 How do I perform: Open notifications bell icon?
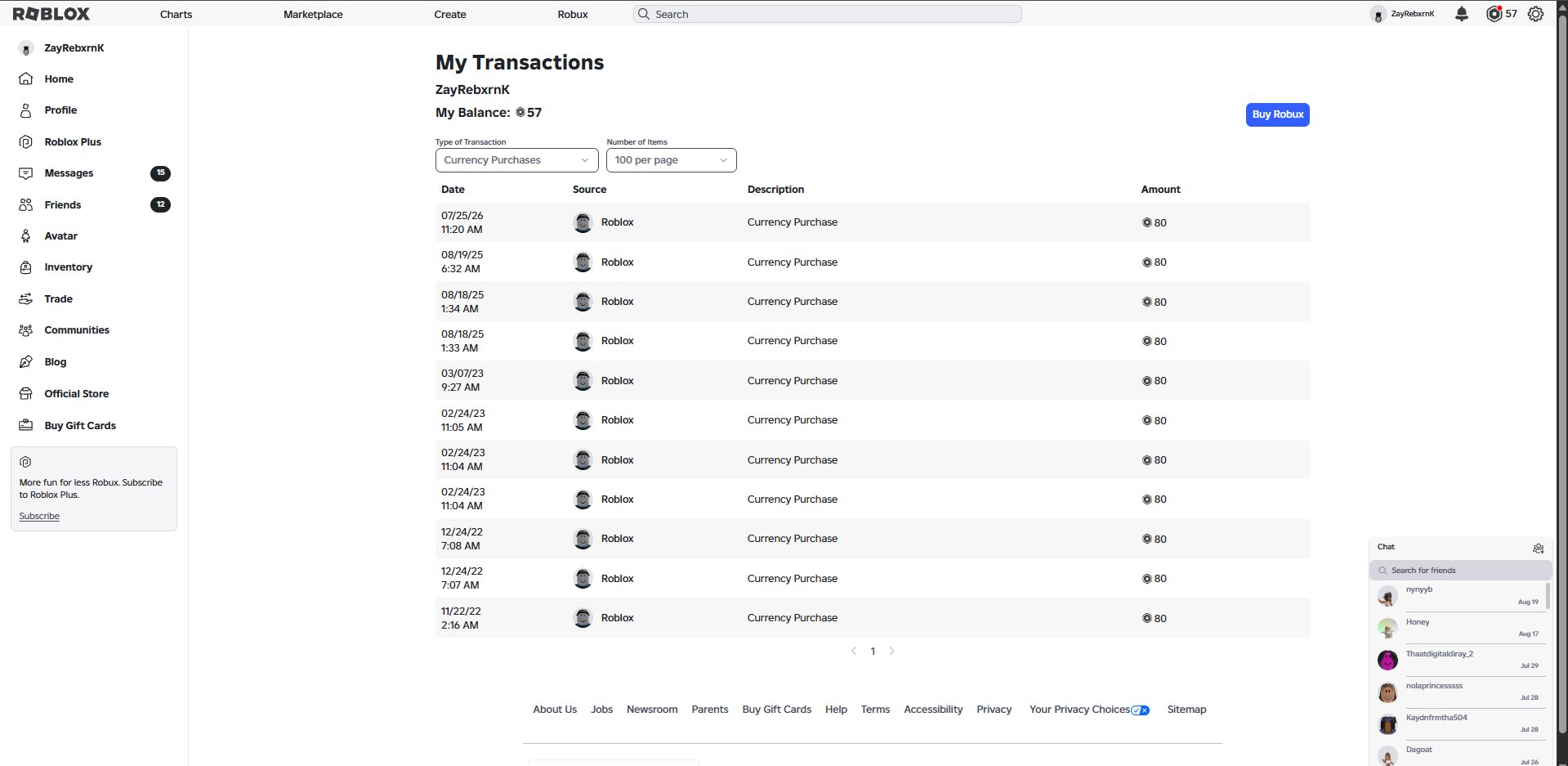1462,14
